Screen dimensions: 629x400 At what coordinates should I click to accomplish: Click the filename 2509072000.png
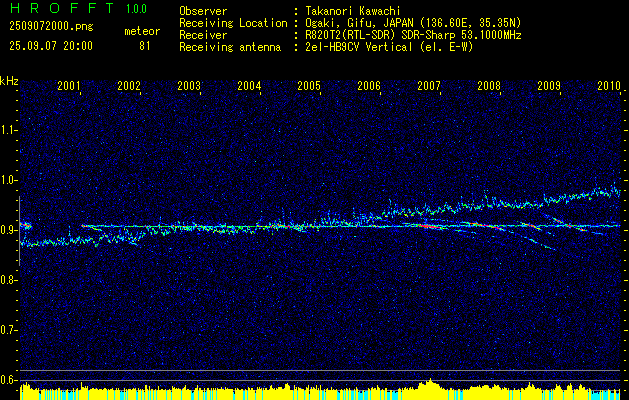tap(51, 27)
